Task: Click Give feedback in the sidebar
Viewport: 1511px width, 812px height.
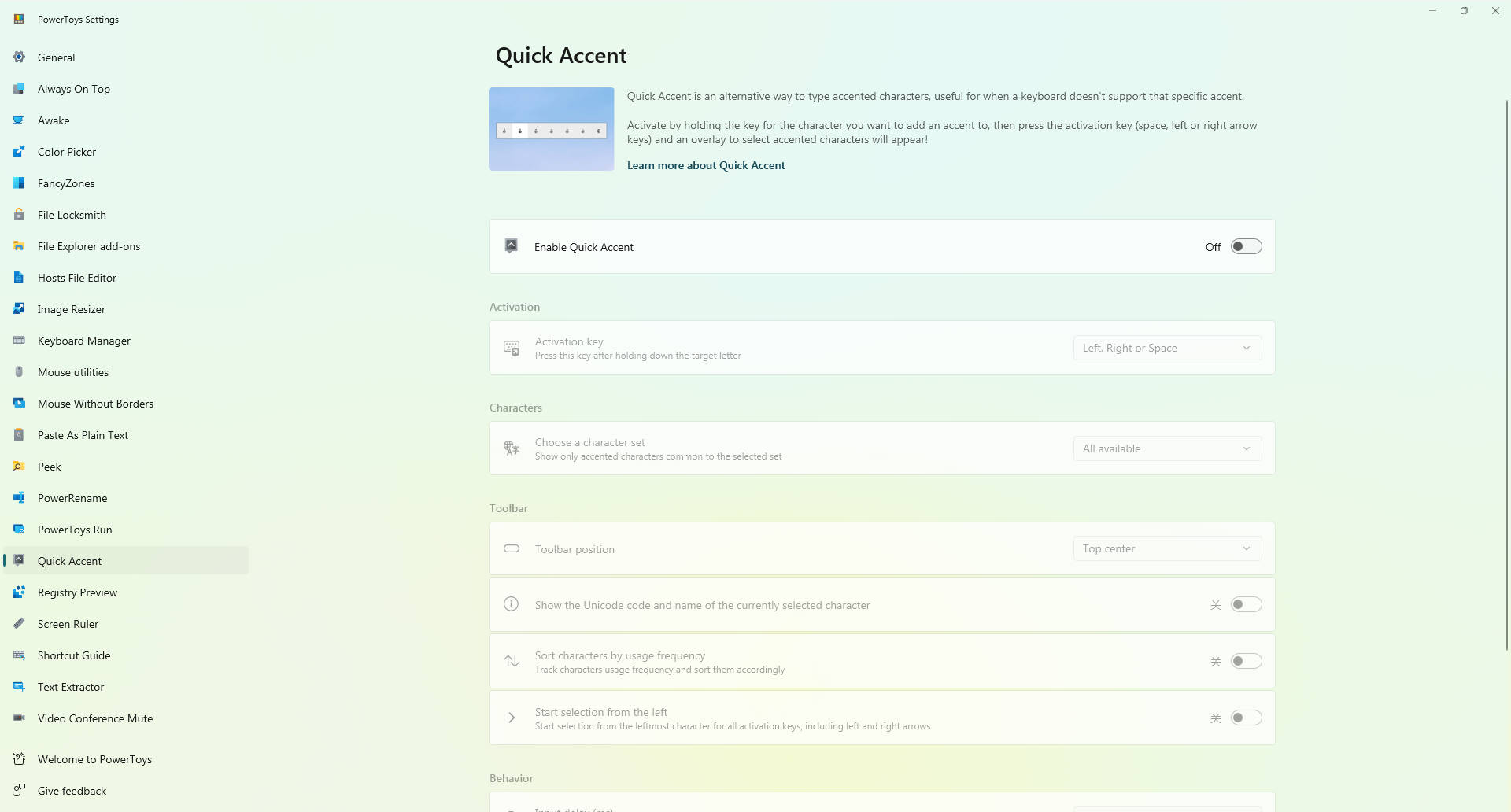Action: (72, 791)
